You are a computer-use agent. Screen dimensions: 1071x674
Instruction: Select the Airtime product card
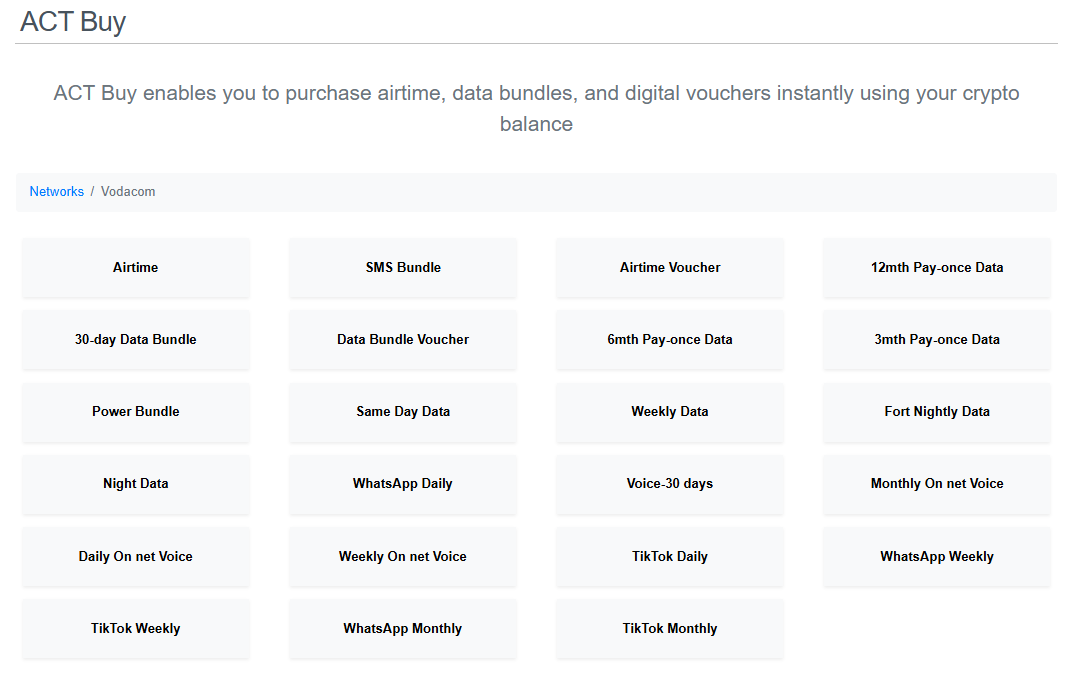136,268
